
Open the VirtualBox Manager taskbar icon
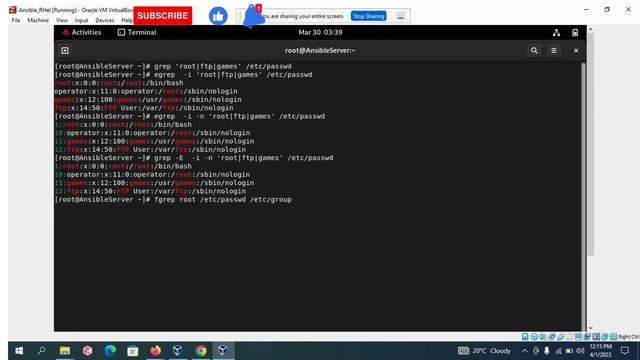coord(178,351)
